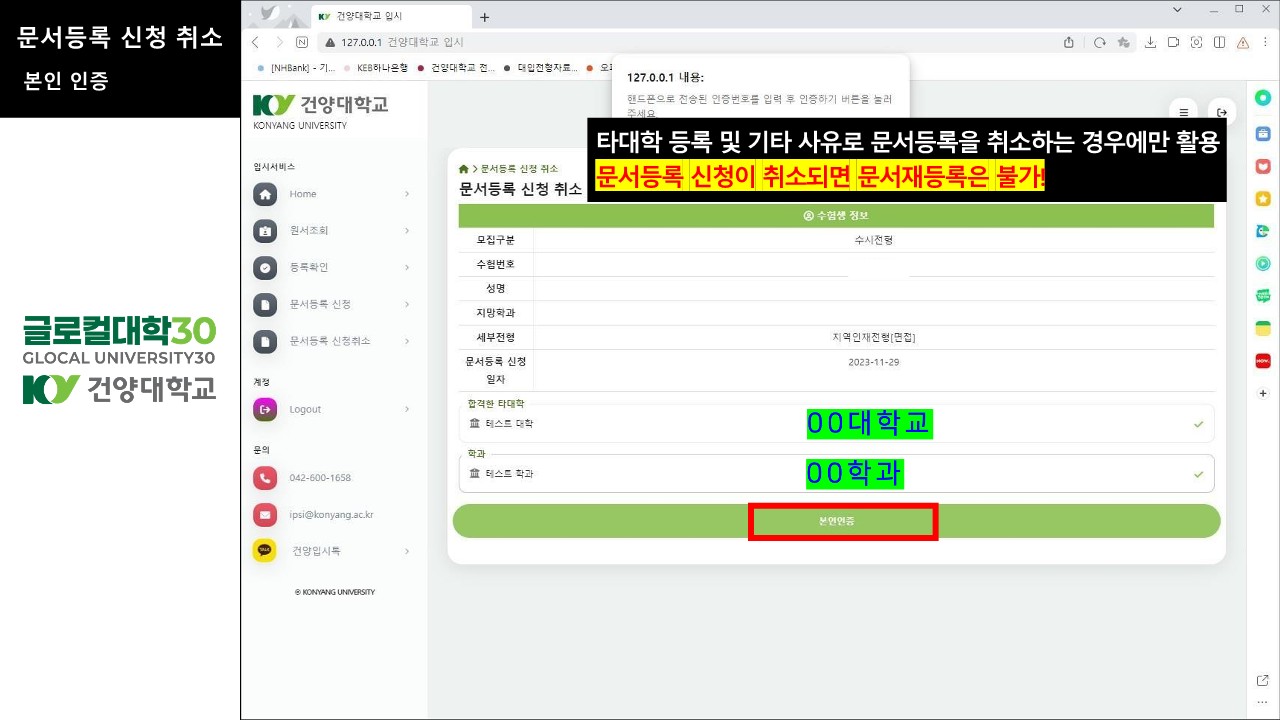Open the yellow KakaoTalk 건양입시톡 icon
This screenshot has width=1280, height=720.
[x=265, y=551]
